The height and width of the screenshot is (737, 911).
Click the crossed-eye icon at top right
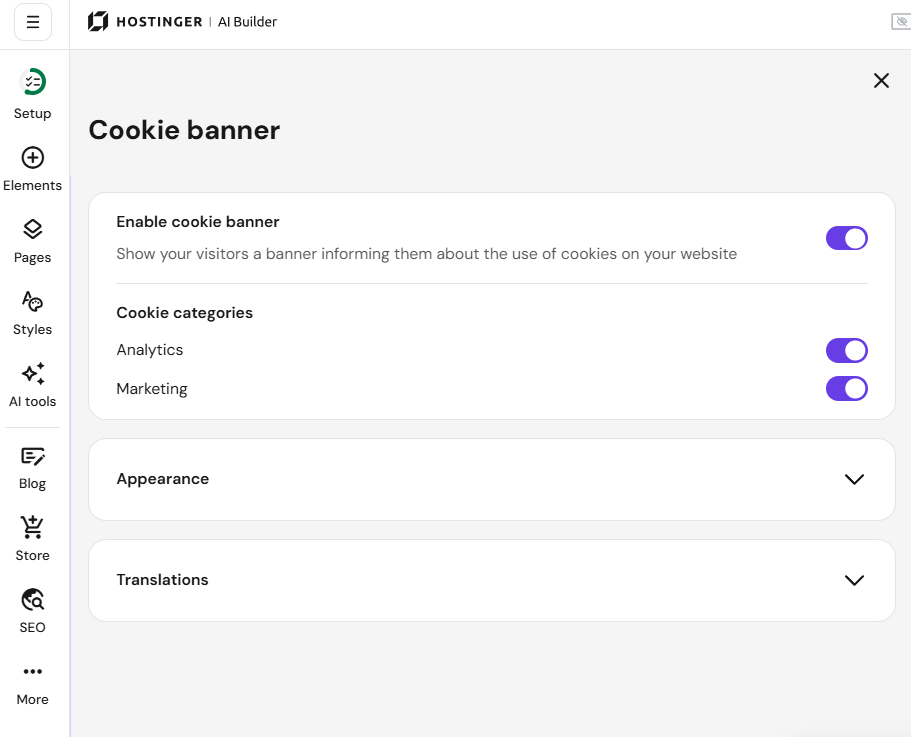pos(901,21)
